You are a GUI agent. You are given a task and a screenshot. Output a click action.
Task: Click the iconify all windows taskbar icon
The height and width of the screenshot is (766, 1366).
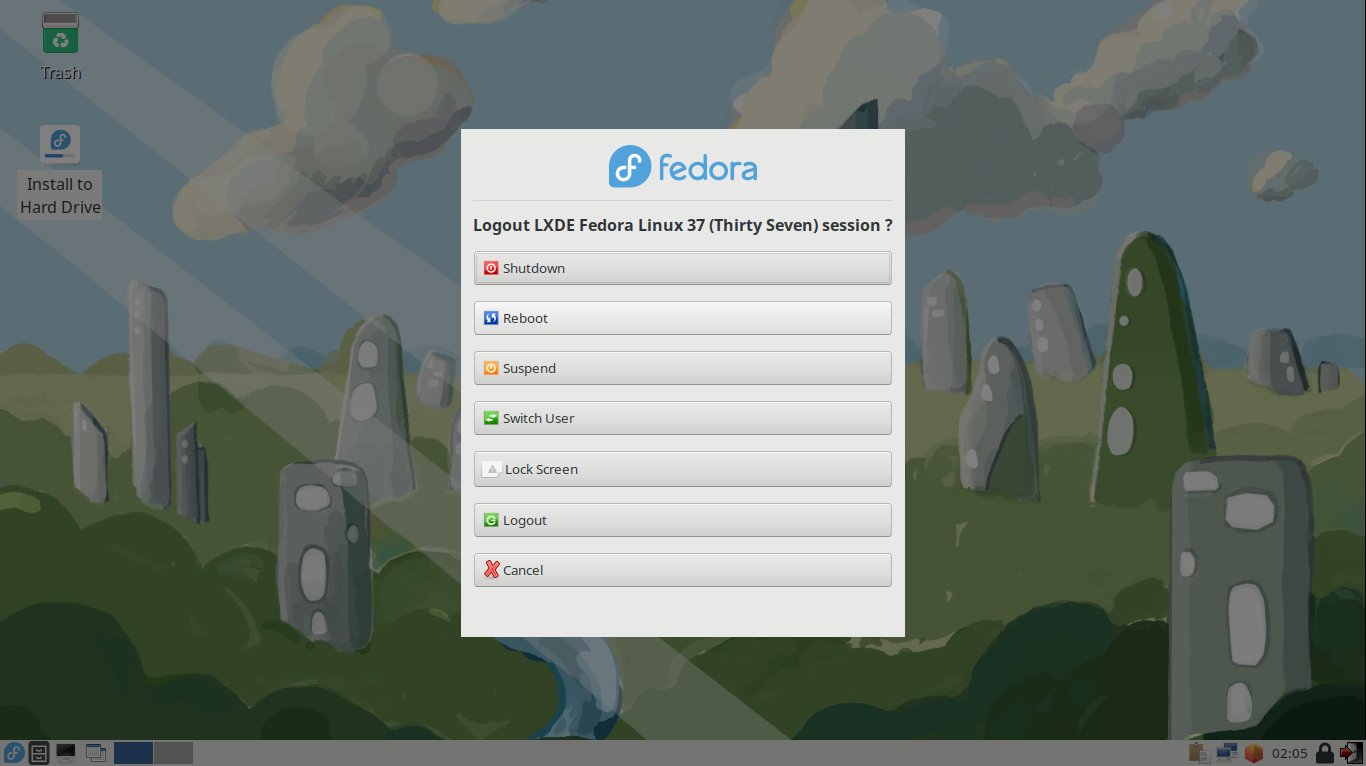[96, 753]
